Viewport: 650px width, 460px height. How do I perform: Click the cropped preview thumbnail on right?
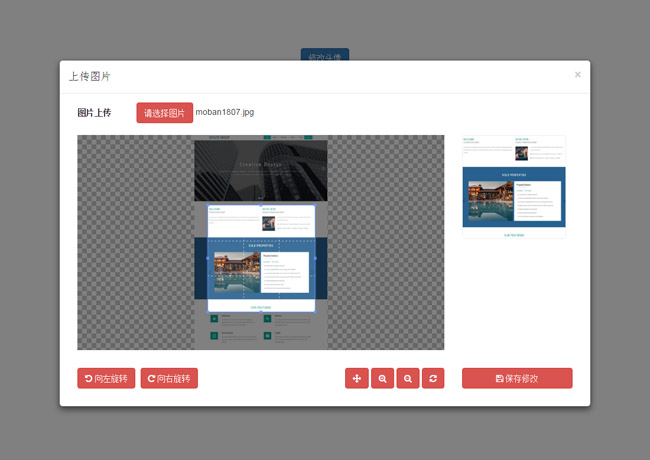(x=514, y=187)
